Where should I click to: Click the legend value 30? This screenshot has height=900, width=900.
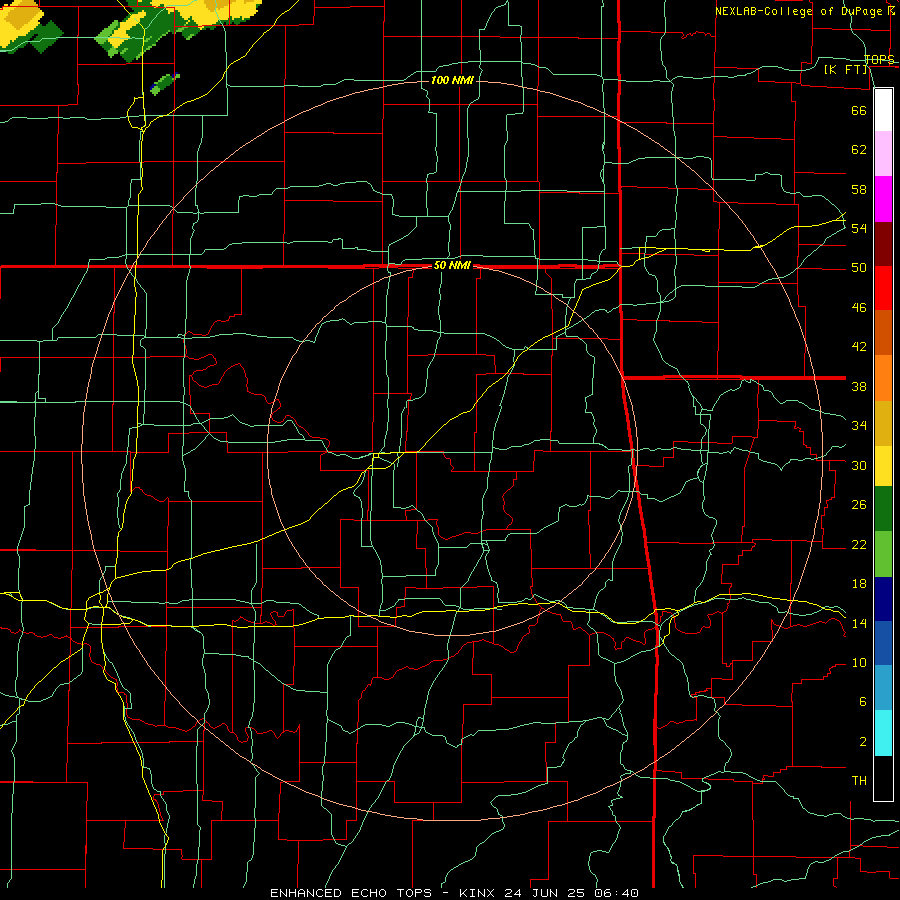pos(859,465)
